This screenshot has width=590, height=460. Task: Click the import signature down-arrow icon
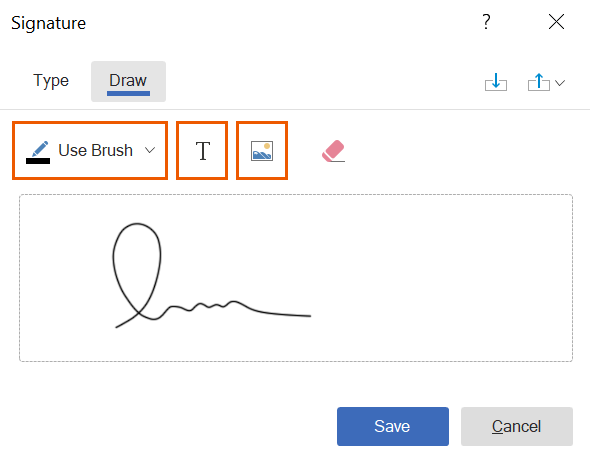click(x=496, y=82)
